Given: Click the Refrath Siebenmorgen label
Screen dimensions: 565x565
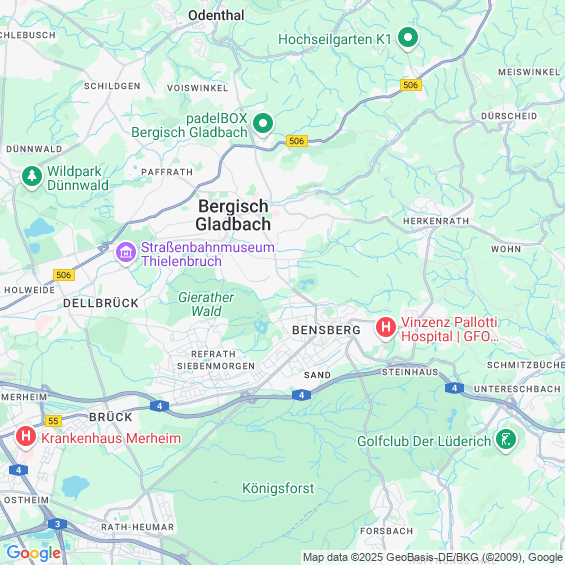Looking at the screenshot, I should (216, 360).
